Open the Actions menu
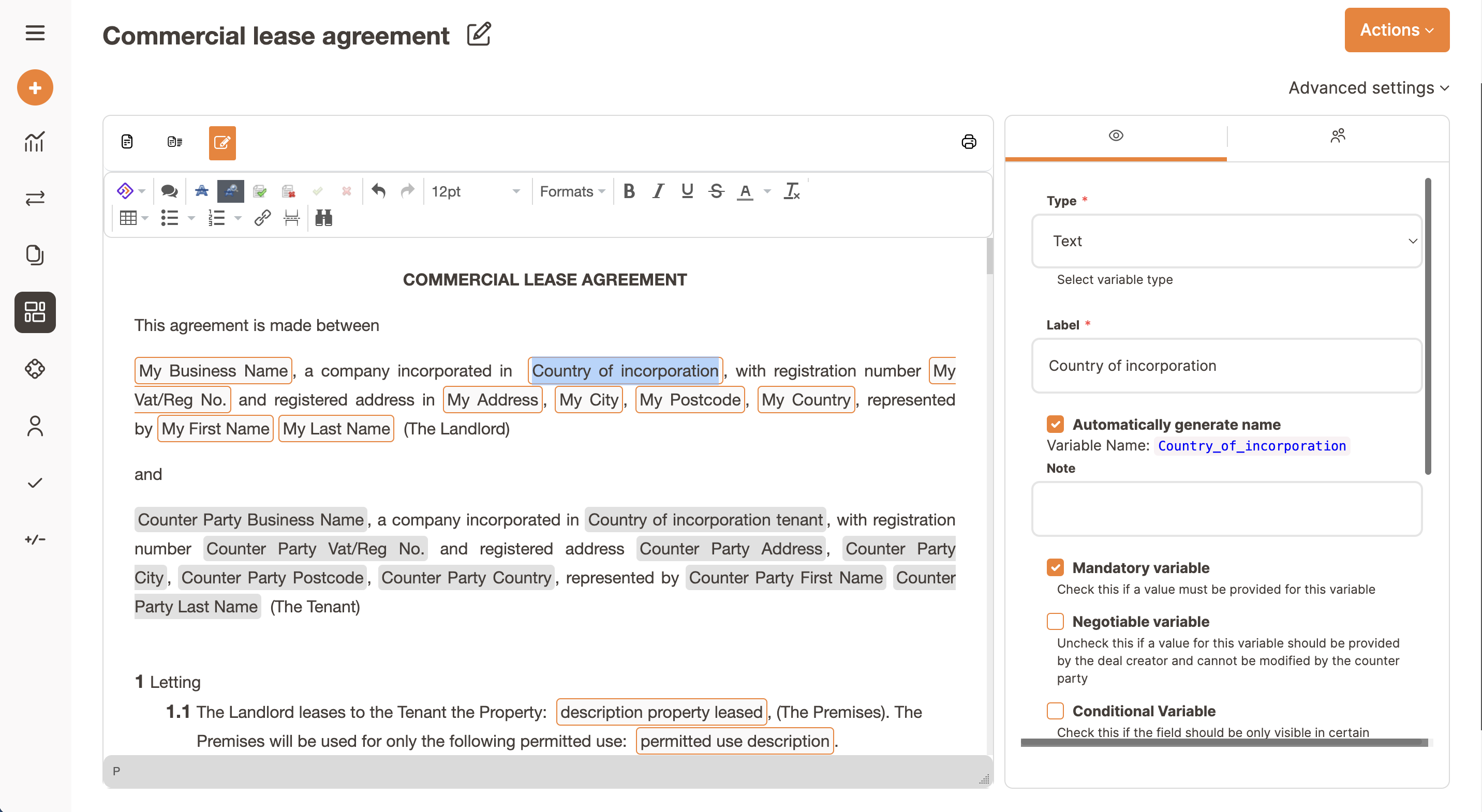 point(1396,30)
